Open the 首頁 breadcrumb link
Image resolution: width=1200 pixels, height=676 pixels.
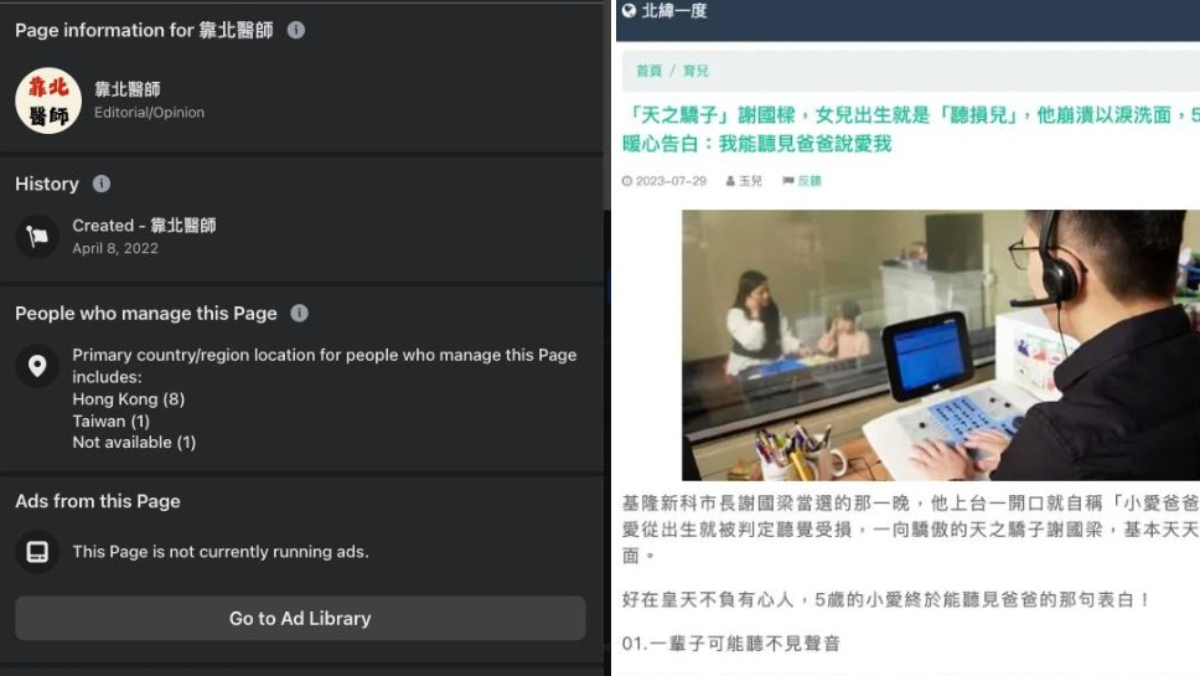[x=649, y=71]
